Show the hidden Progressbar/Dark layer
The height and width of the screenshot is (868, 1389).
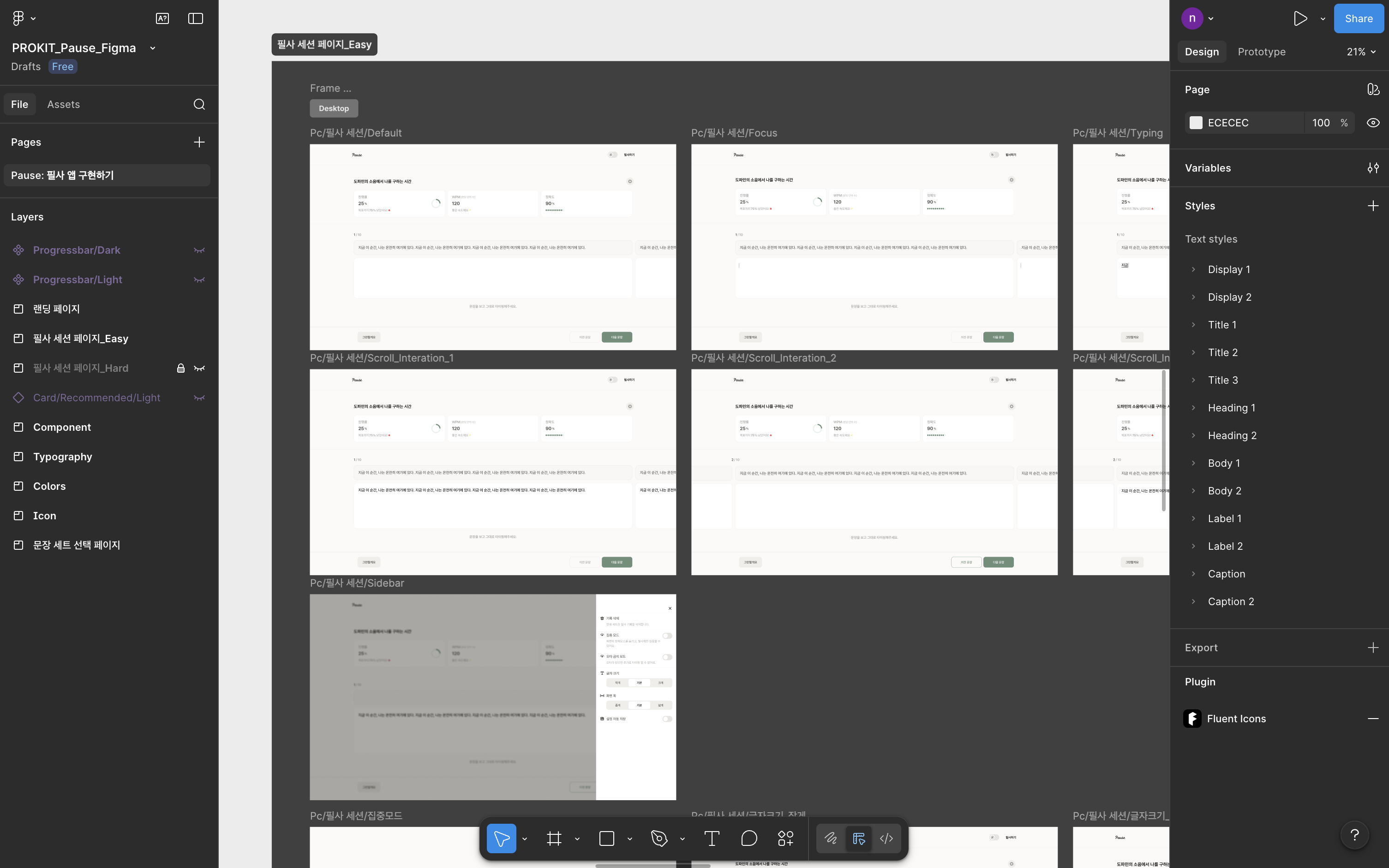click(199, 250)
